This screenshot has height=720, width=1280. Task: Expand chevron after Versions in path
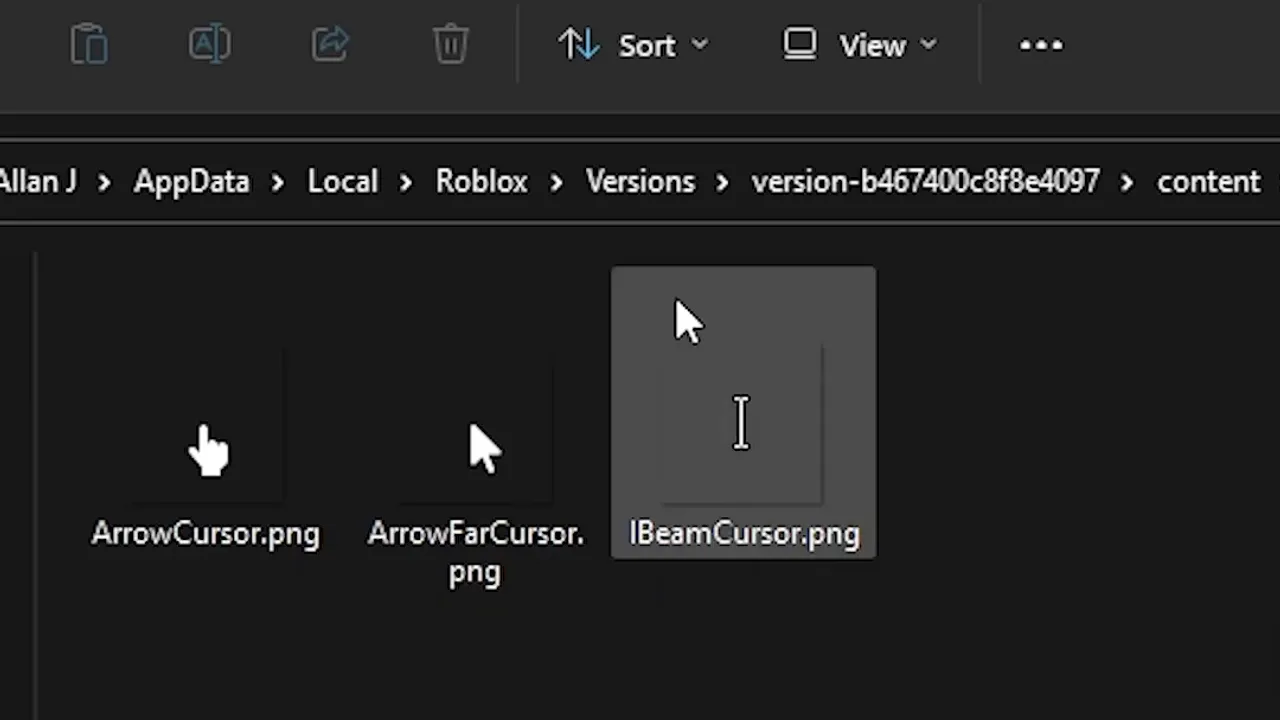[x=722, y=183]
